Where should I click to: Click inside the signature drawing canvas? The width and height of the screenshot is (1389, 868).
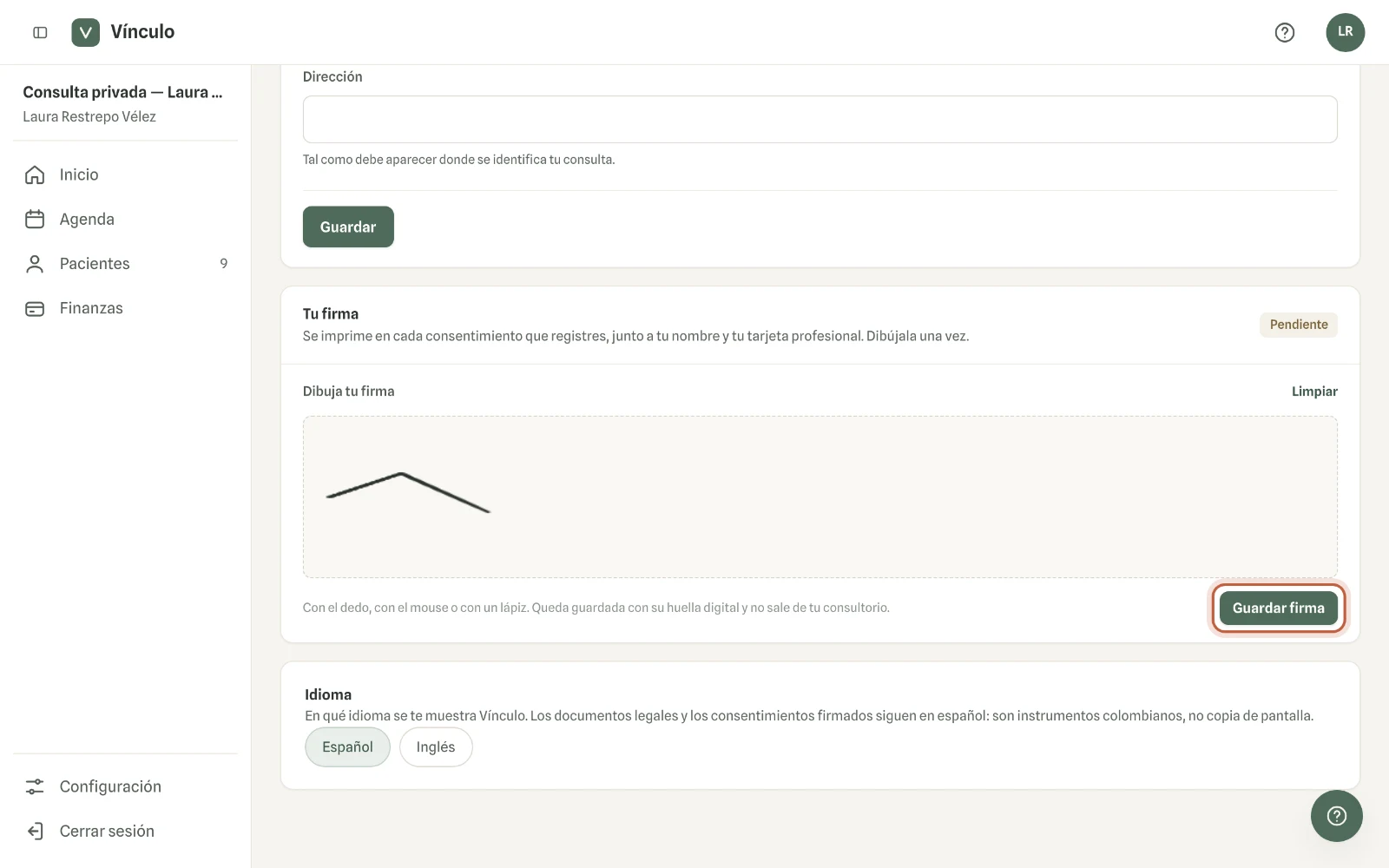click(820, 496)
